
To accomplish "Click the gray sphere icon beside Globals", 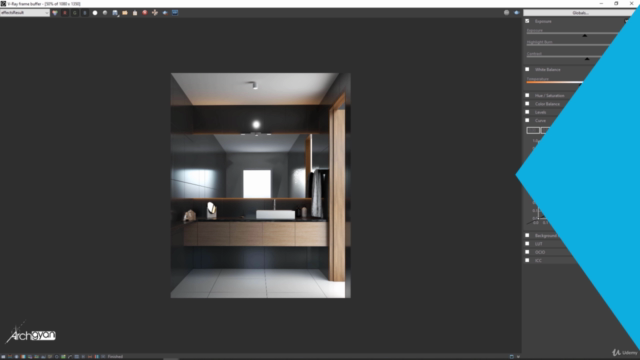I will [x=507, y=13].
